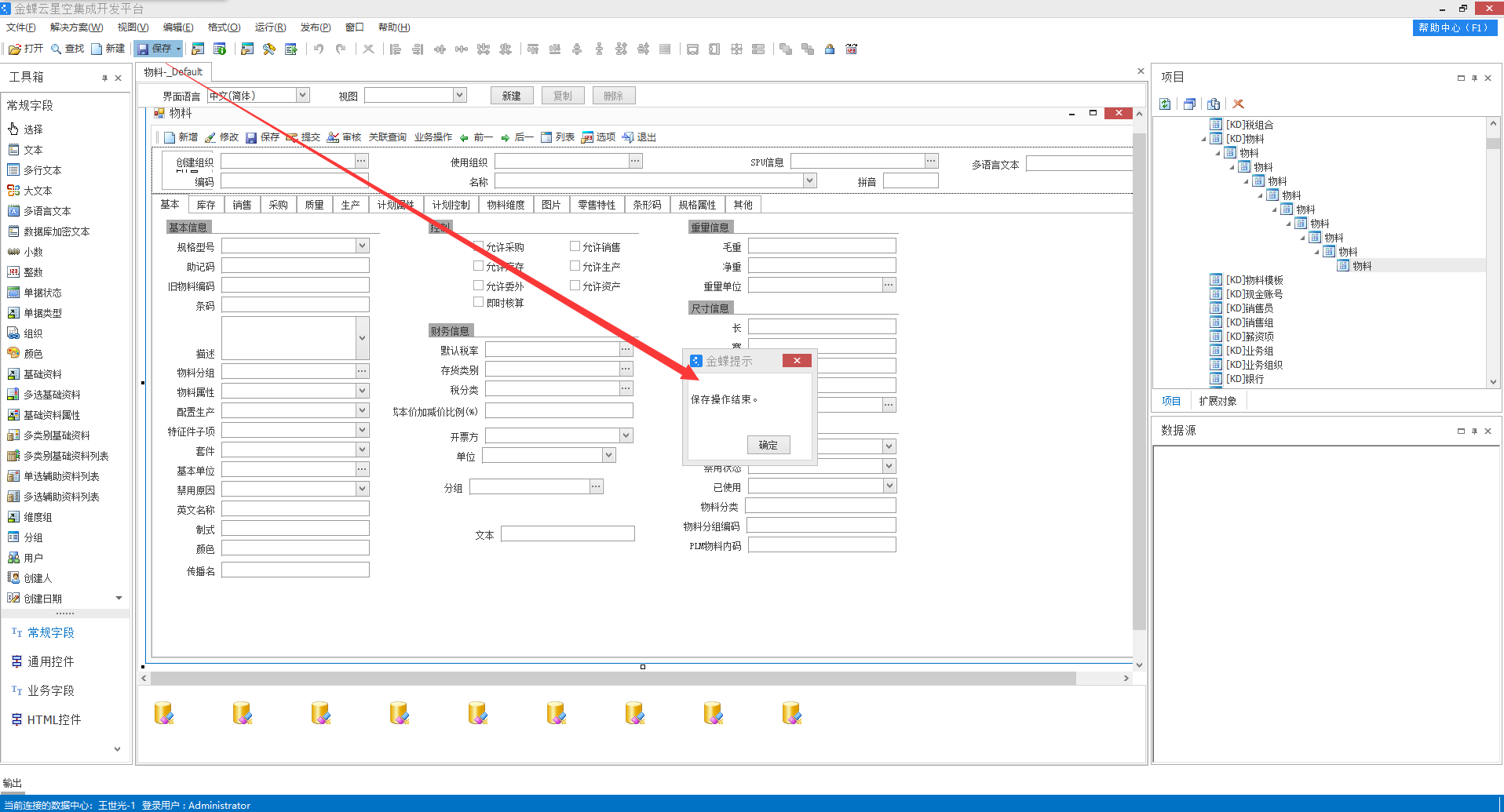This screenshot has width=1504, height=812.
Task: Toggle the 允许生产 checkbox
Action: click(x=575, y=265)
